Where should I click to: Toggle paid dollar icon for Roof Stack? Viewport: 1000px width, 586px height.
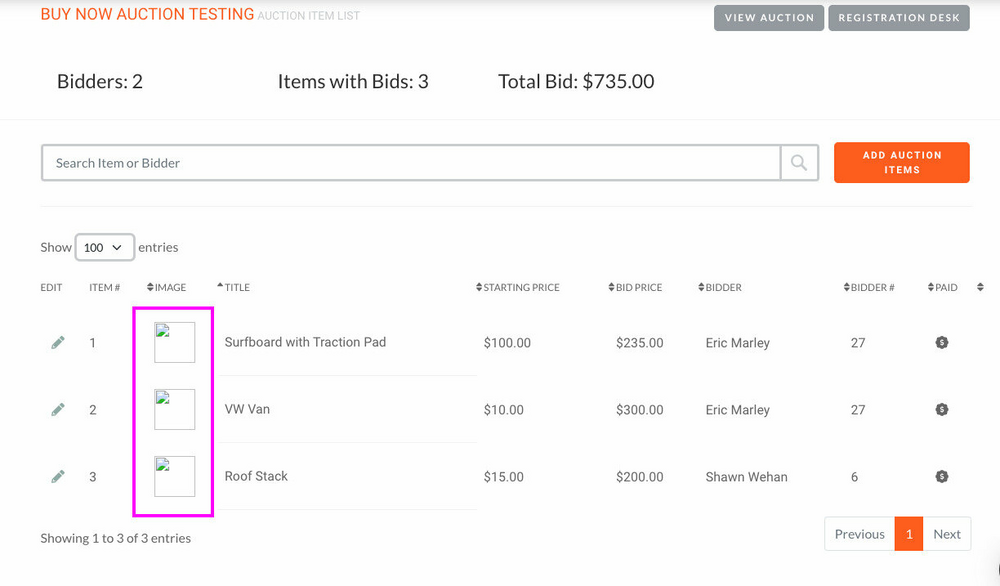coord(941,477)
